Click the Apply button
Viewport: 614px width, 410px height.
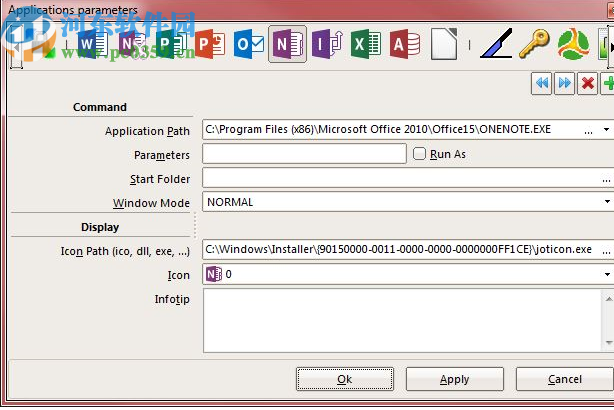tap(454, 379)
